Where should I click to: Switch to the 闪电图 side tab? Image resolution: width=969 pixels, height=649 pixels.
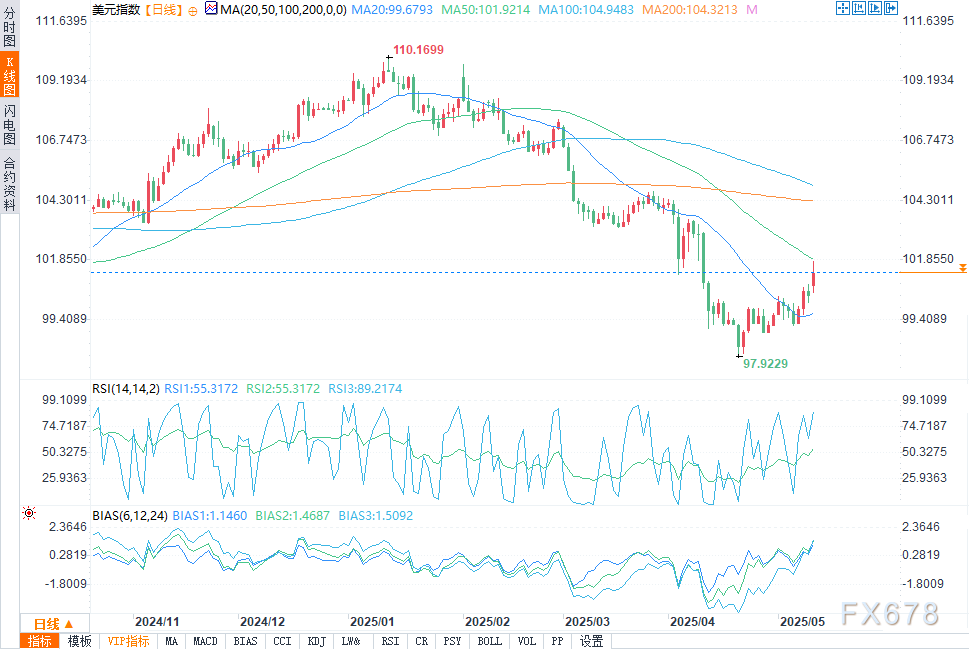[x=9, y=124]
